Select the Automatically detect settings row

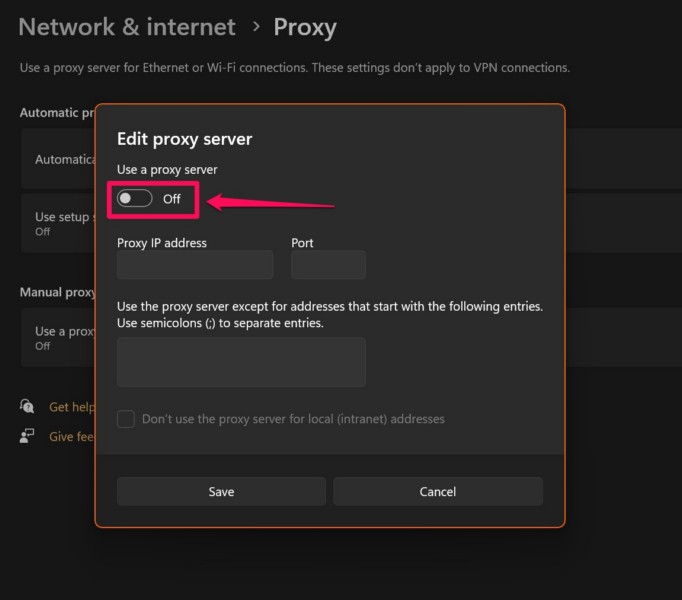click(60, 159)
